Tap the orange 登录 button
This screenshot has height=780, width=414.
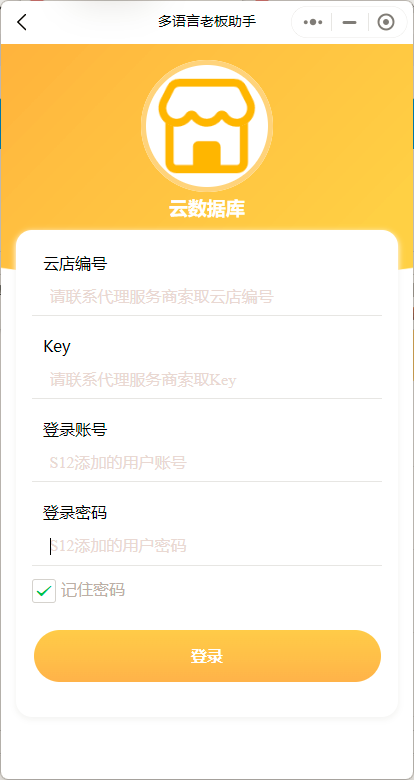207,656
